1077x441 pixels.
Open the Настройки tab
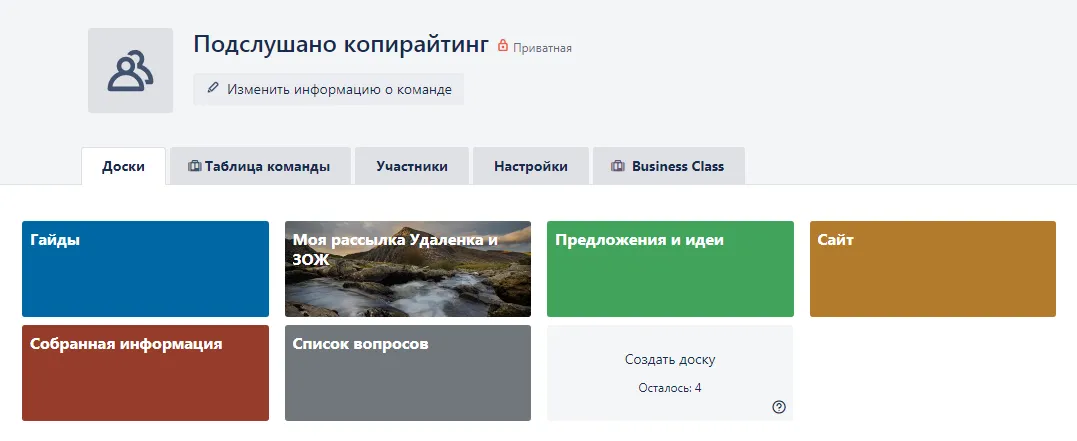530,166
